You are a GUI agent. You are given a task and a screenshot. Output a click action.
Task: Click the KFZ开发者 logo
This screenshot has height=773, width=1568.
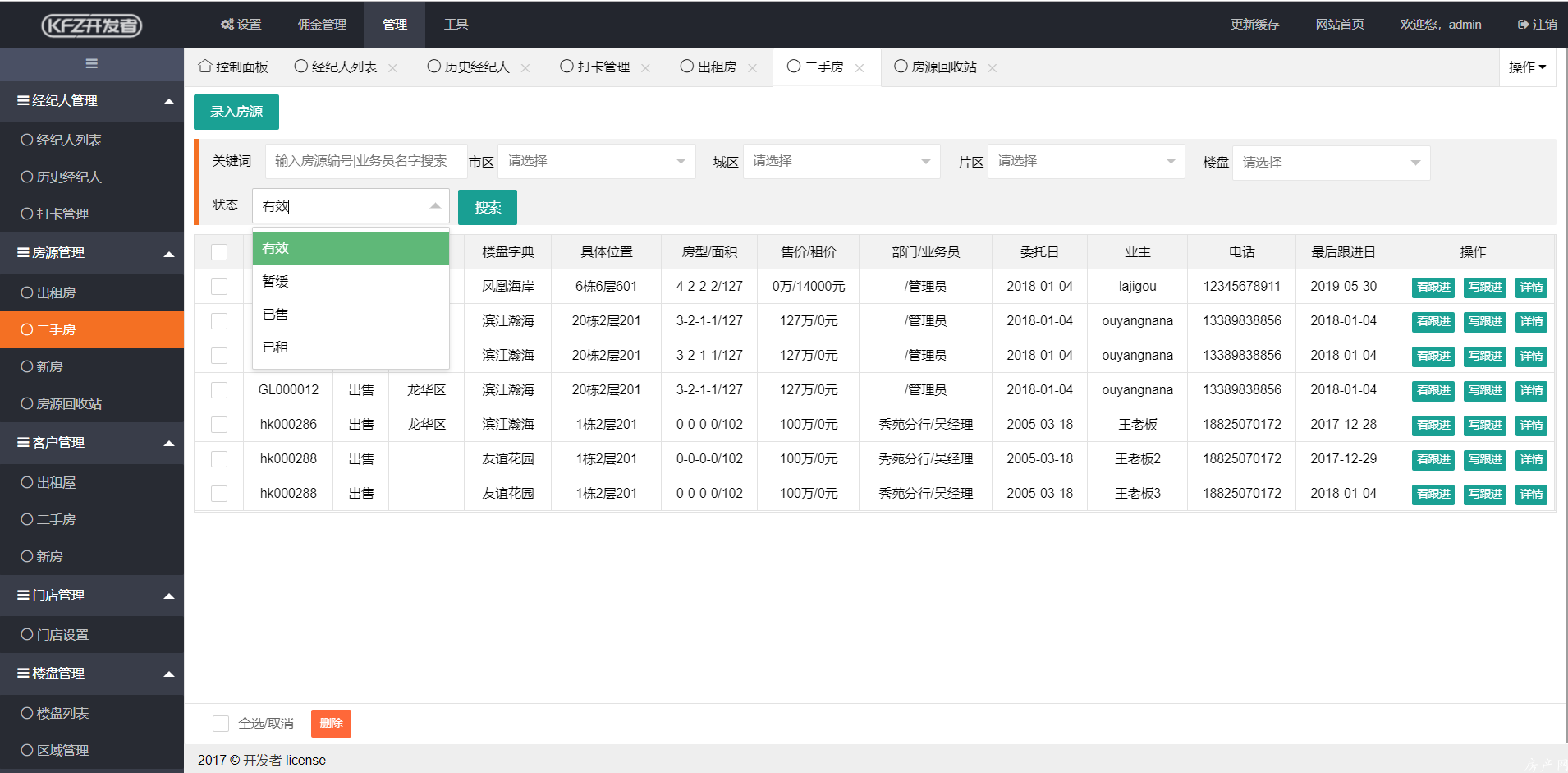[92, 25]
